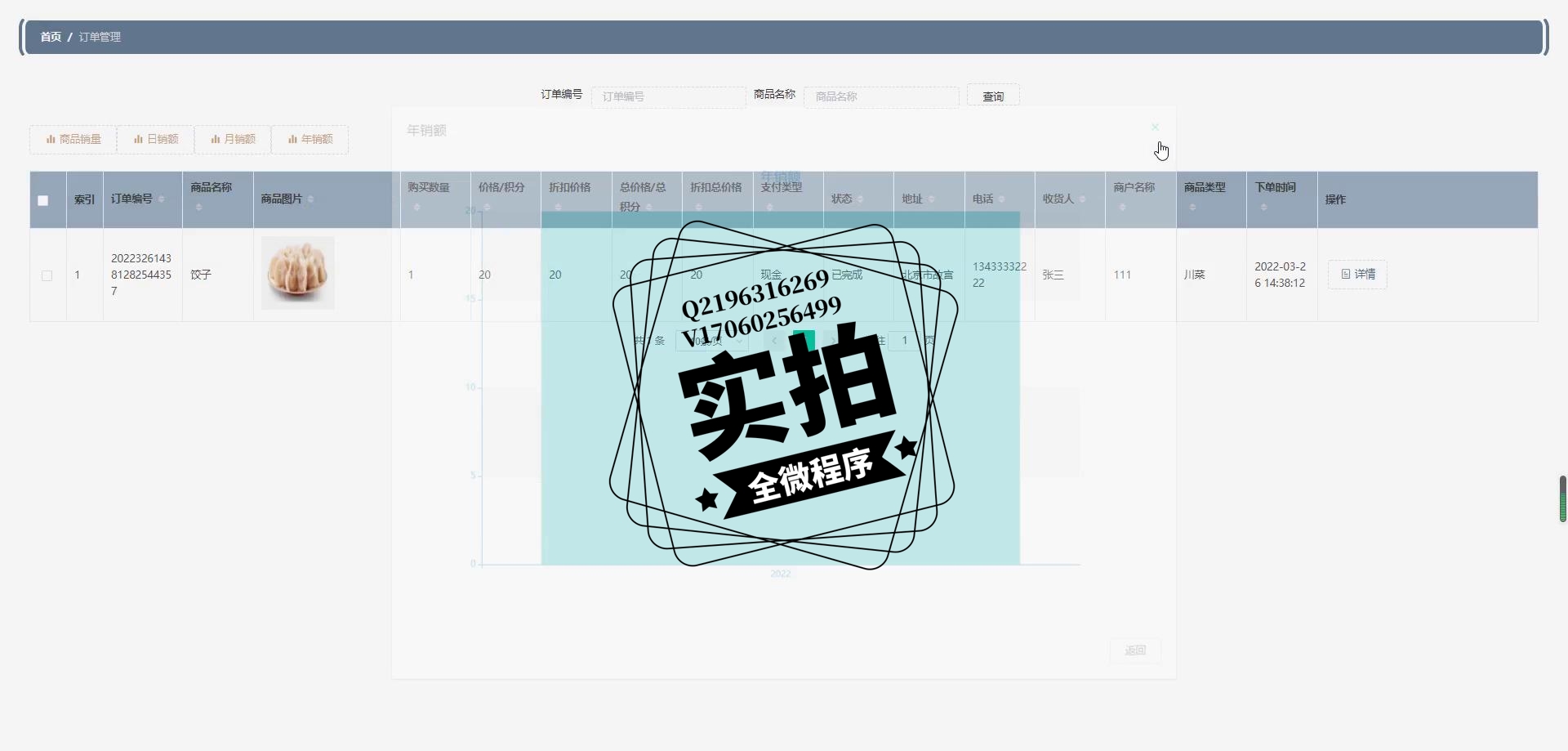Click the page jump input showing 1
This screenshot has height=751, width=1568.
point(904,340)
